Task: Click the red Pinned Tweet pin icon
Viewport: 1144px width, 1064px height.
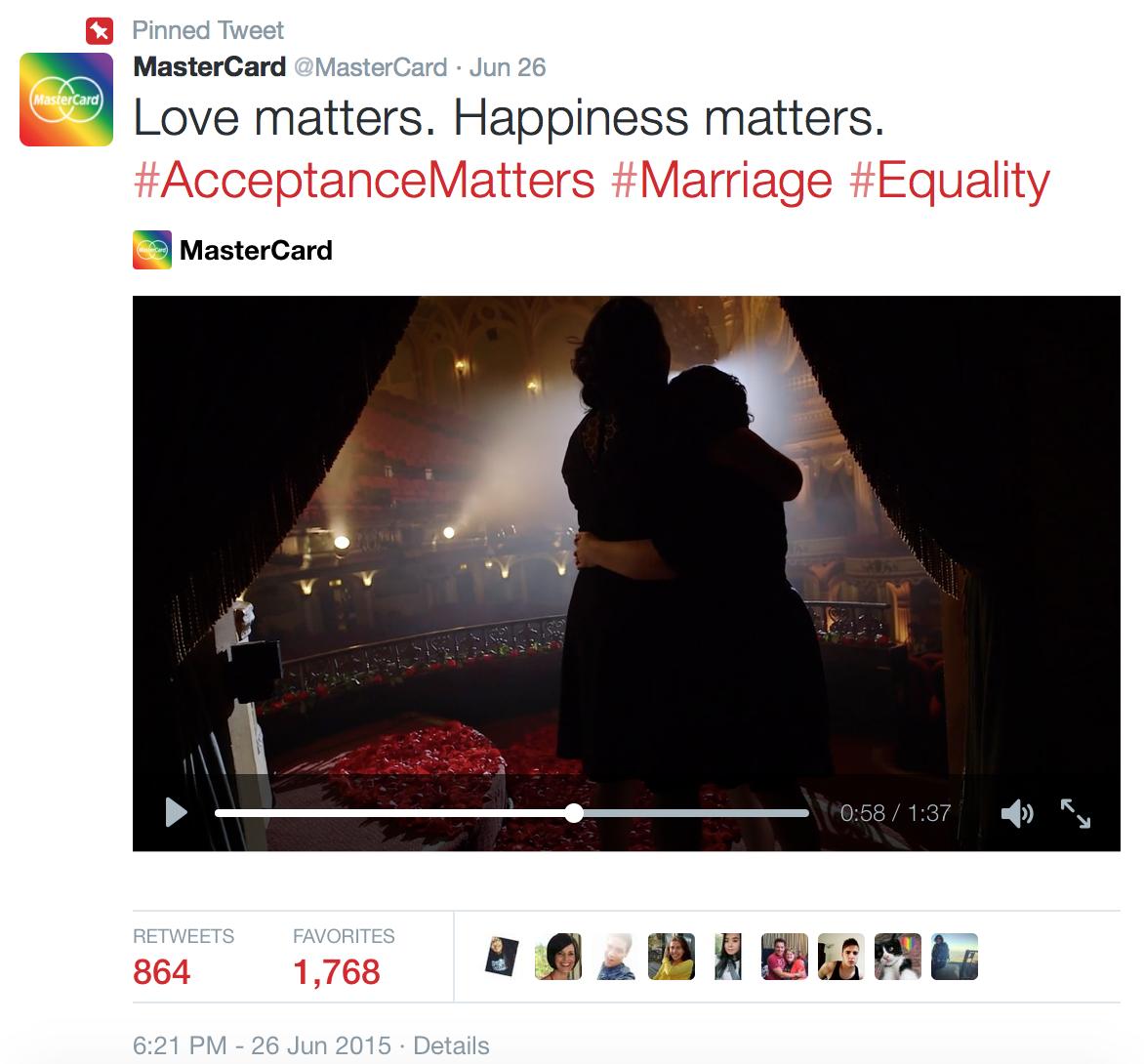Action: click(100, 31)
